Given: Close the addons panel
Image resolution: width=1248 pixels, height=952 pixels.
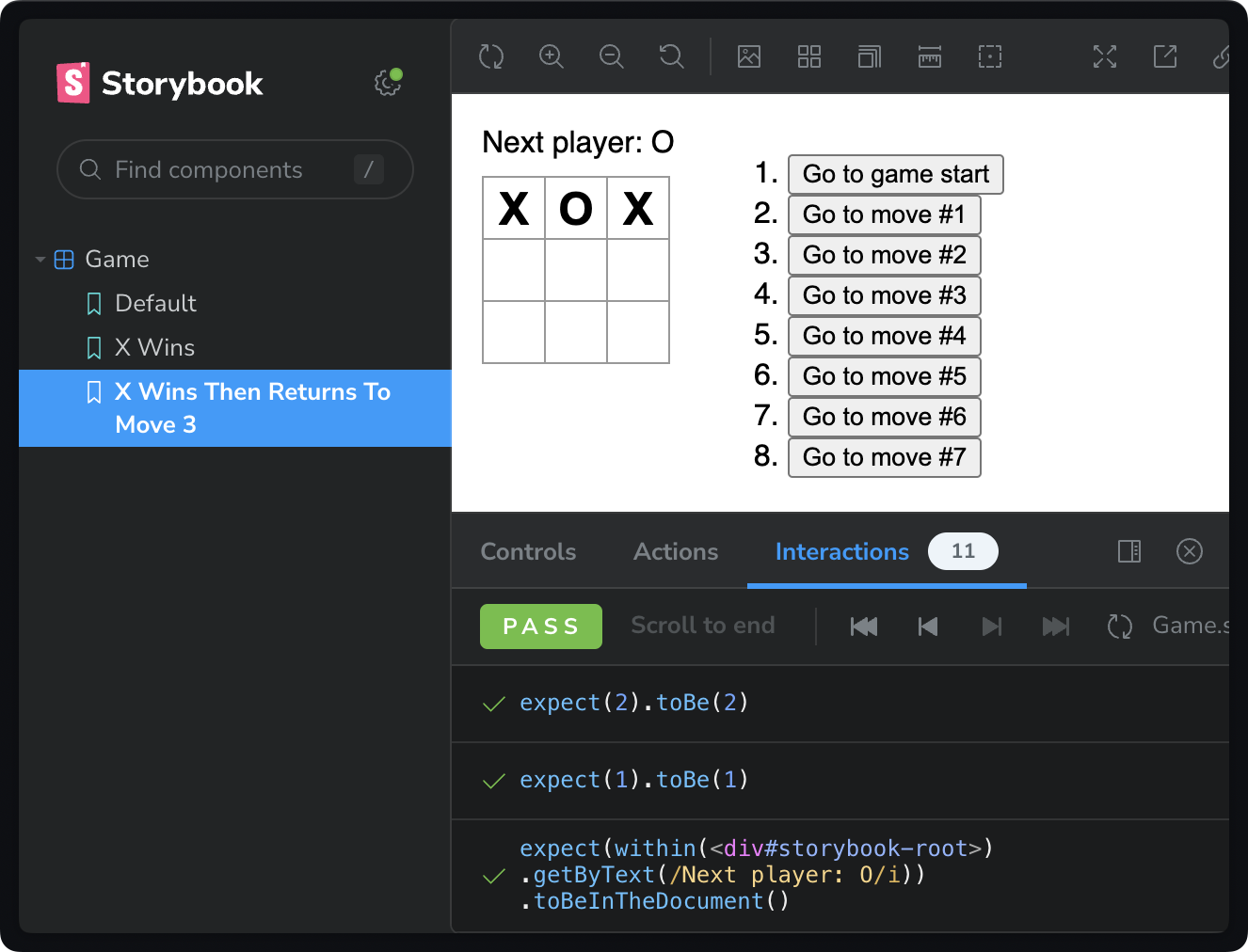Looking at the screenshot, I should pyautogui.click(x=1189, y=551).
